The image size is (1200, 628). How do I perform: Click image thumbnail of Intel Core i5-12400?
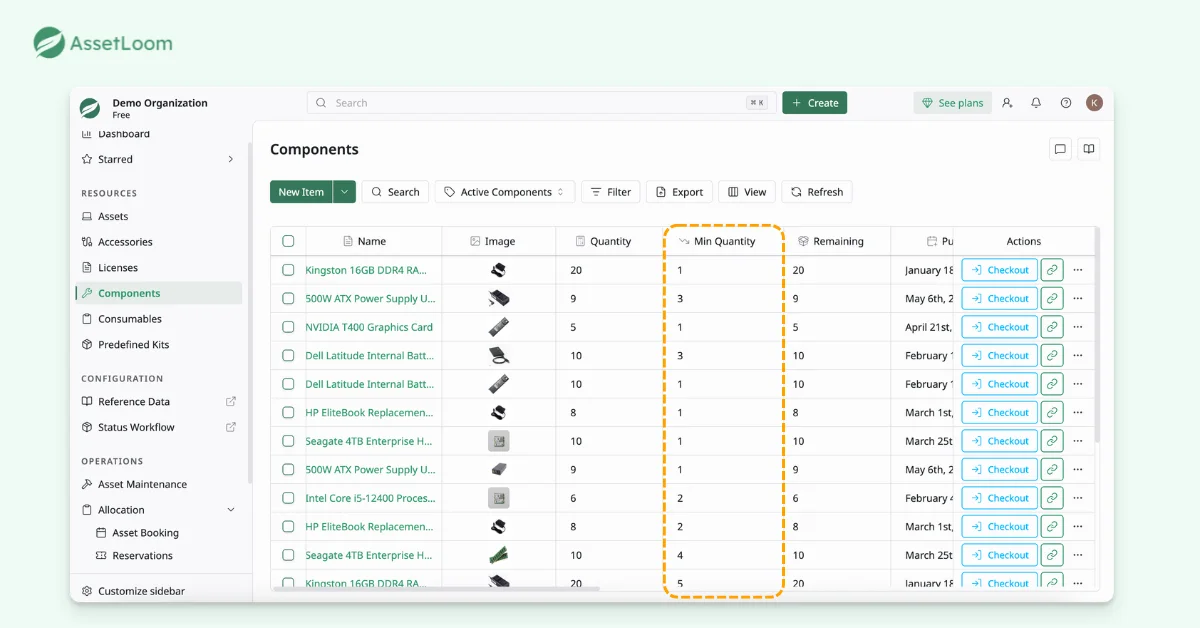pos(498,498)
